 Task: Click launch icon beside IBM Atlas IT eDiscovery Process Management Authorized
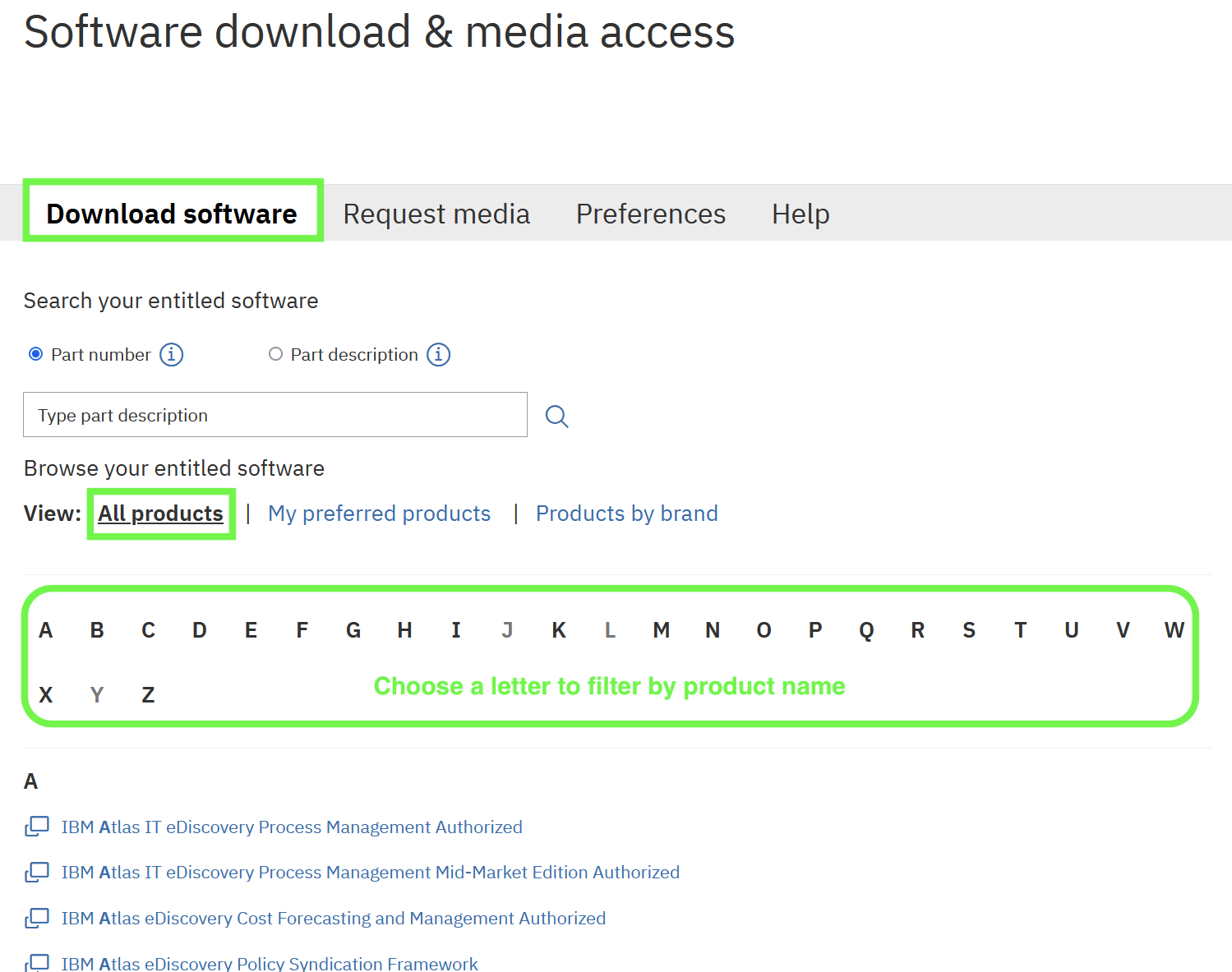pos(37,827)
